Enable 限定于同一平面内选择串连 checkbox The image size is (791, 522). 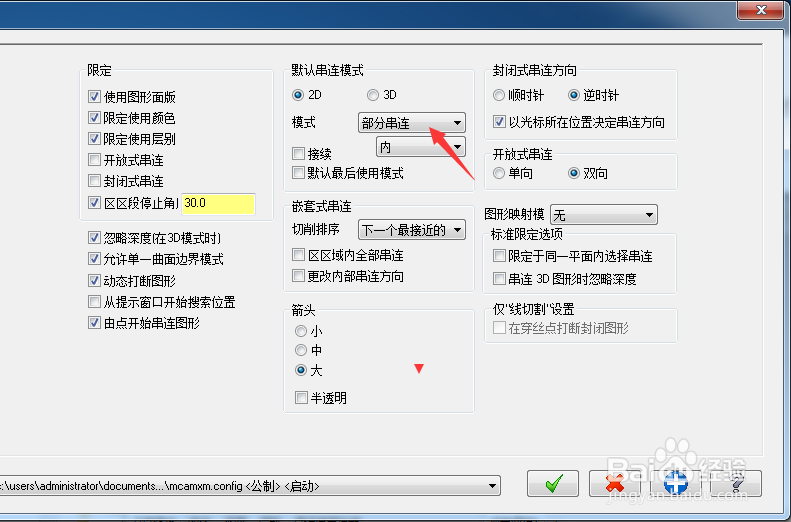pos(499,256)
